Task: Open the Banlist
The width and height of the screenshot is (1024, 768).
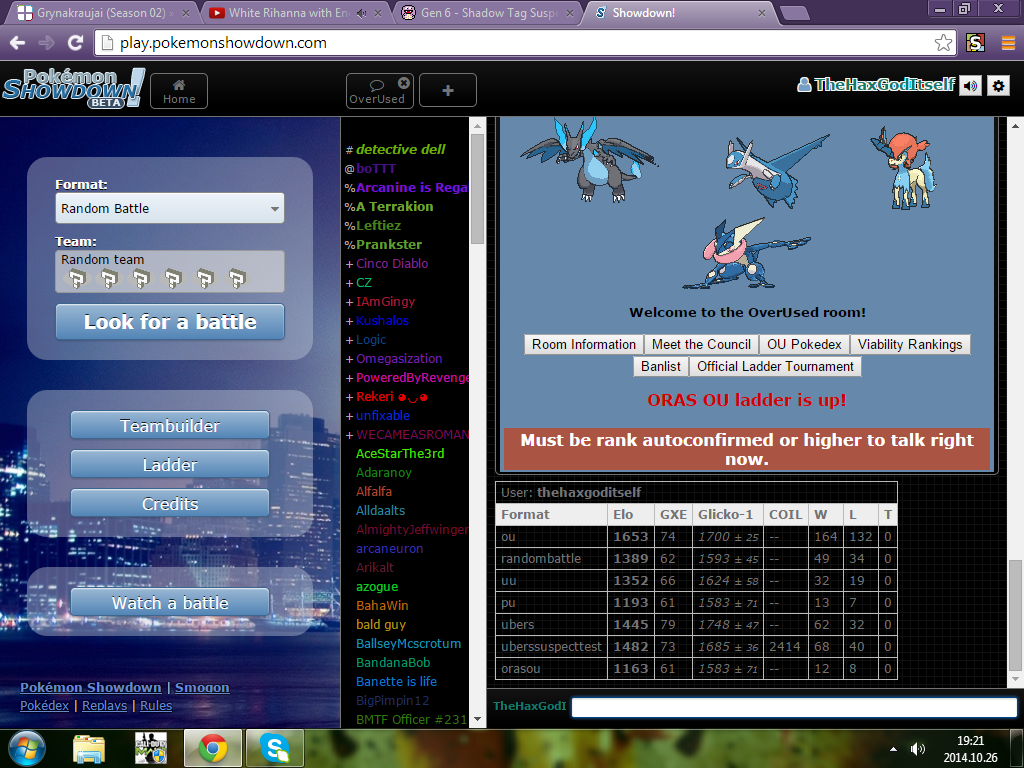Action: [x=661, y=366]
